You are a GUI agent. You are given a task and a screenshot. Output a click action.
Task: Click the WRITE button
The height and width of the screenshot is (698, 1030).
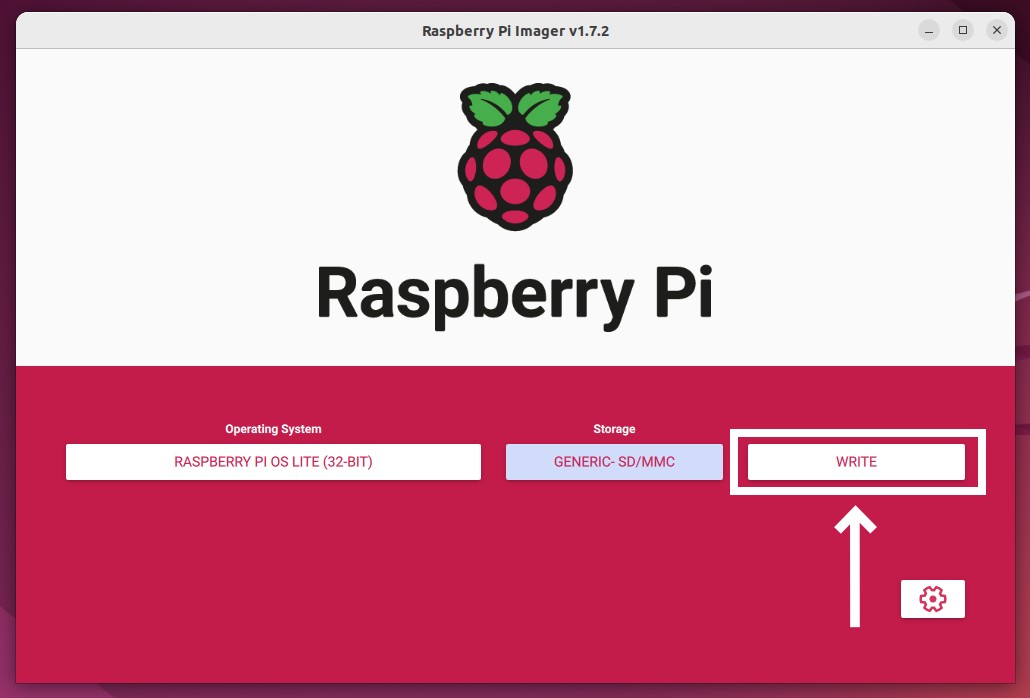pos(856,462)
